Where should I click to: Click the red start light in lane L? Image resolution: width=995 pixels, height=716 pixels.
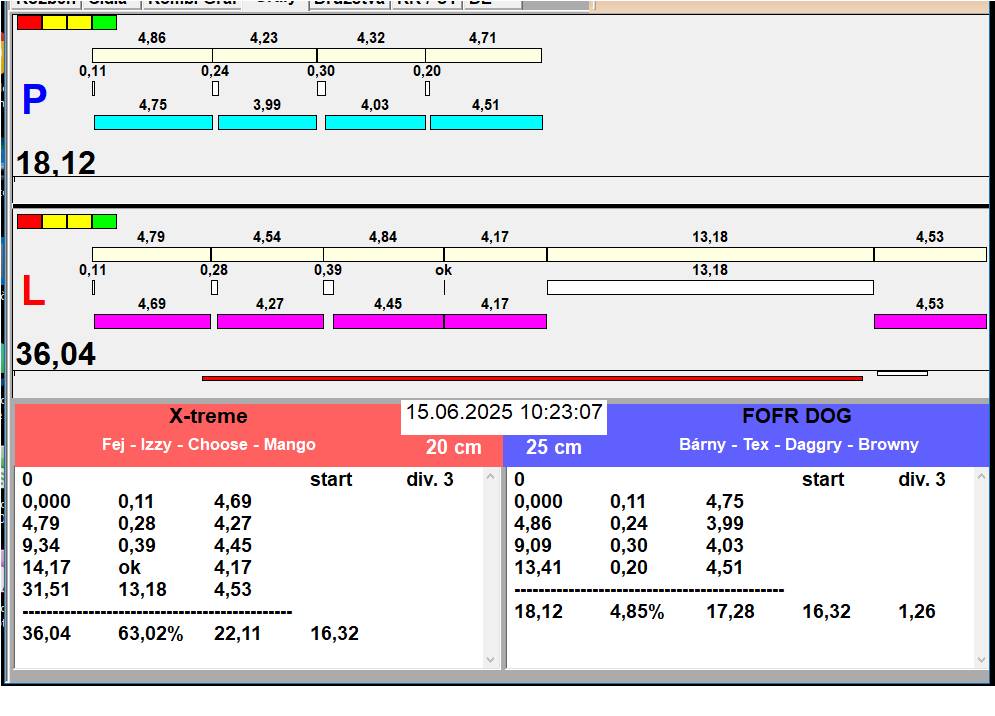[29, 221]
